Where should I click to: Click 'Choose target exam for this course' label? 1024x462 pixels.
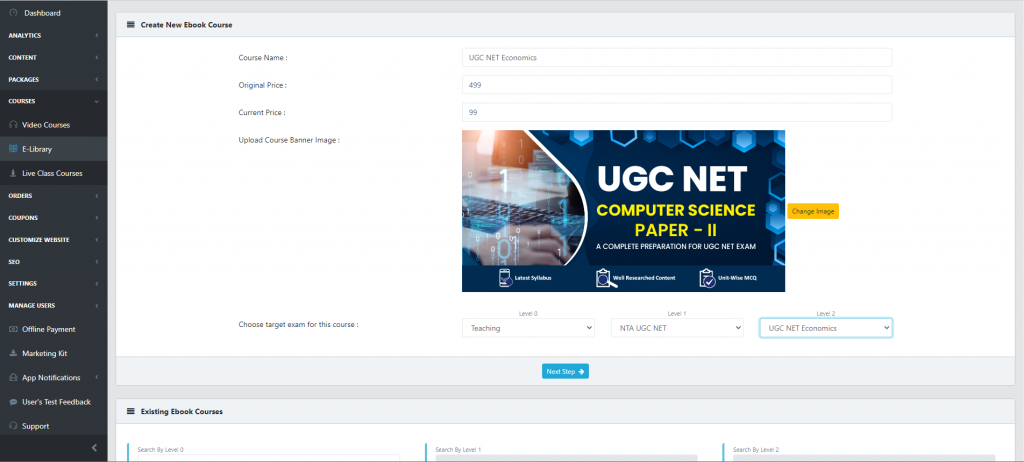click(298, 324)
